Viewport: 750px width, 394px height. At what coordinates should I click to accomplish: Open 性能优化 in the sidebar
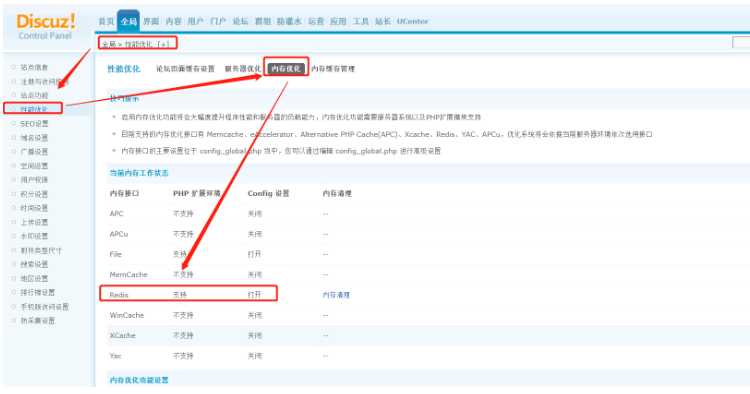[34, 109]
